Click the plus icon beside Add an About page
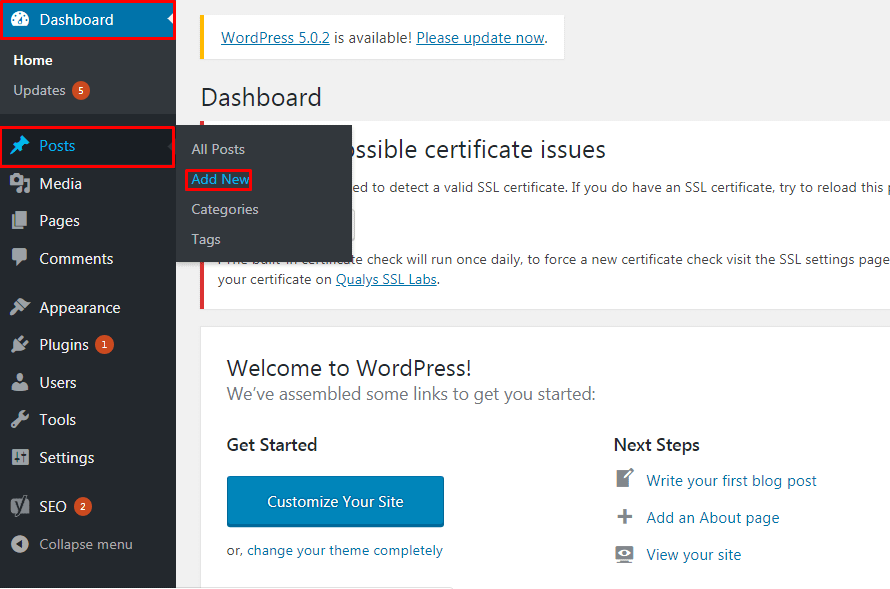Screen dimensions: 890x589 coord(625,516)
